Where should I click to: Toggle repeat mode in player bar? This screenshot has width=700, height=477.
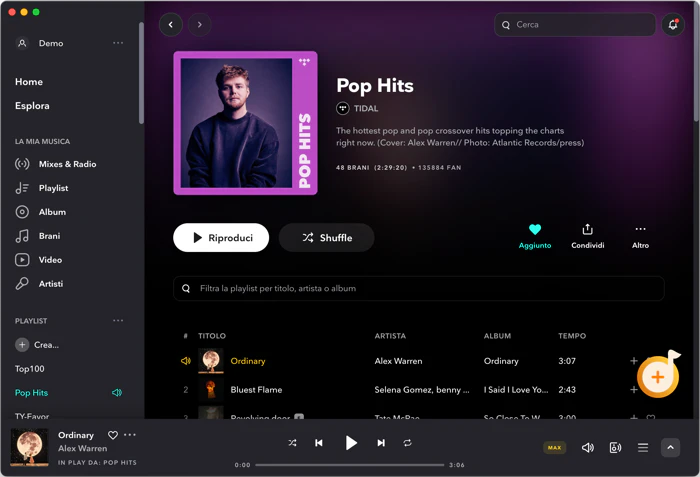click(x=407, y=443)
